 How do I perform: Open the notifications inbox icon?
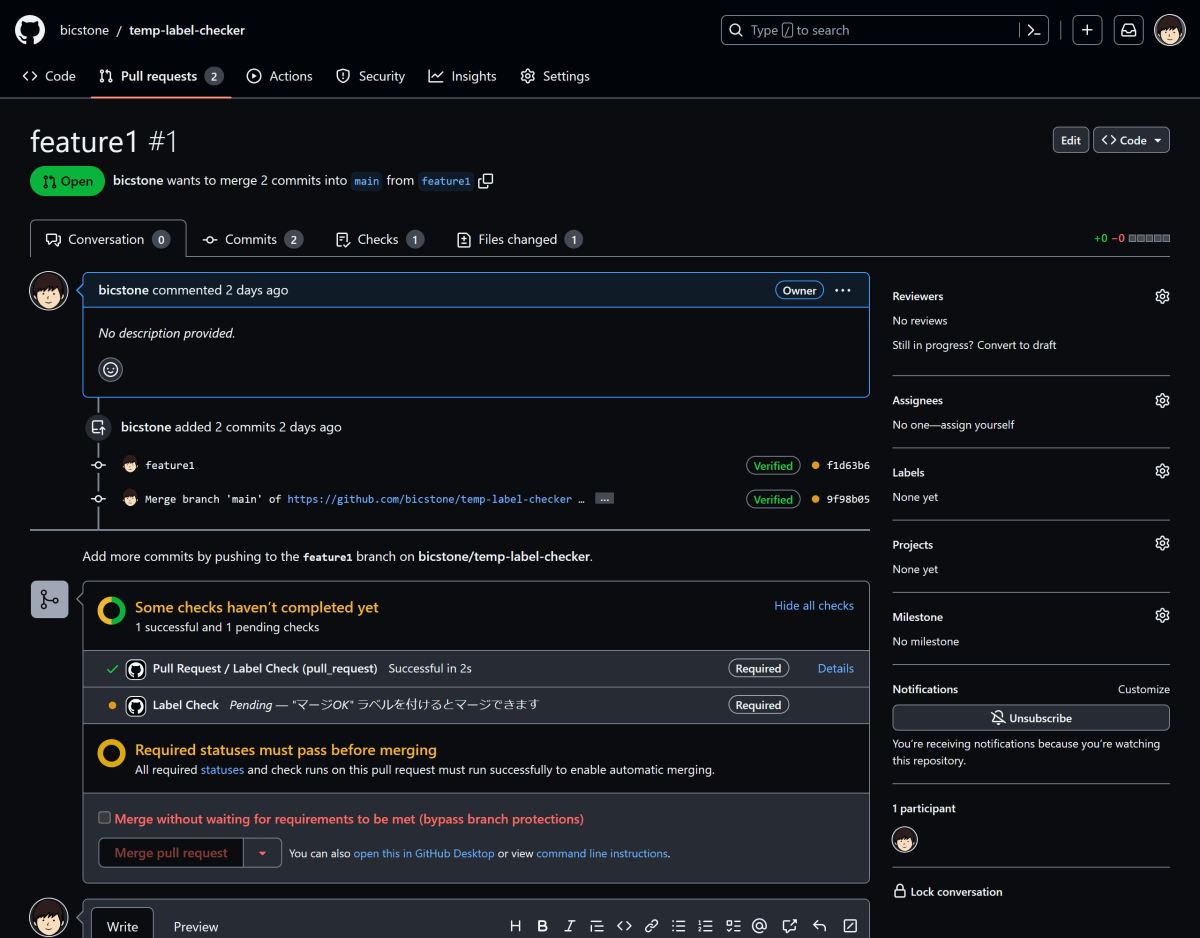pyautogui.click(x=1128, y=30)
